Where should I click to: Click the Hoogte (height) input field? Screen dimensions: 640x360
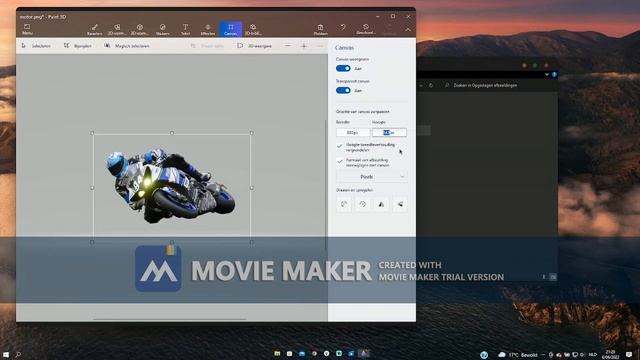pos(389,133)
